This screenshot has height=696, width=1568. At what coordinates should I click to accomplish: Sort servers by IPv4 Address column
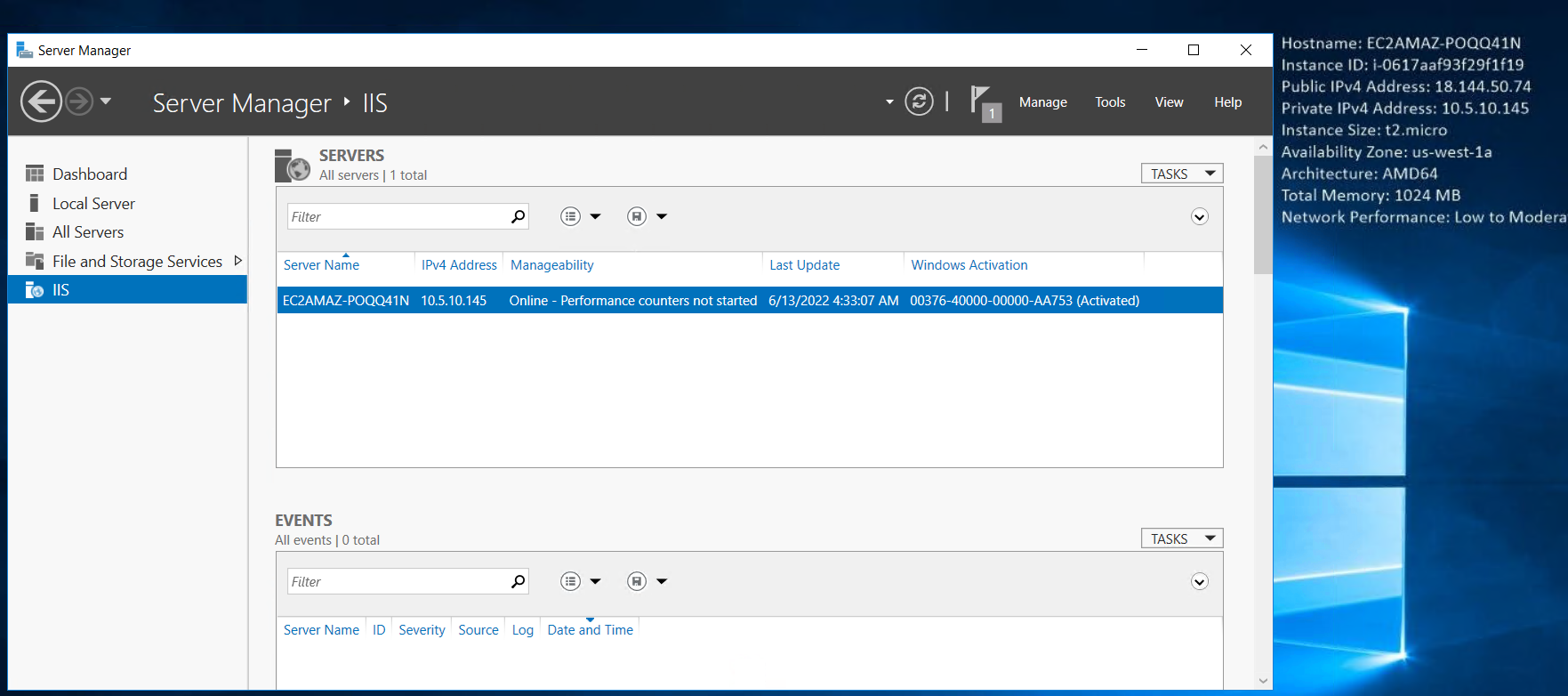459,265
